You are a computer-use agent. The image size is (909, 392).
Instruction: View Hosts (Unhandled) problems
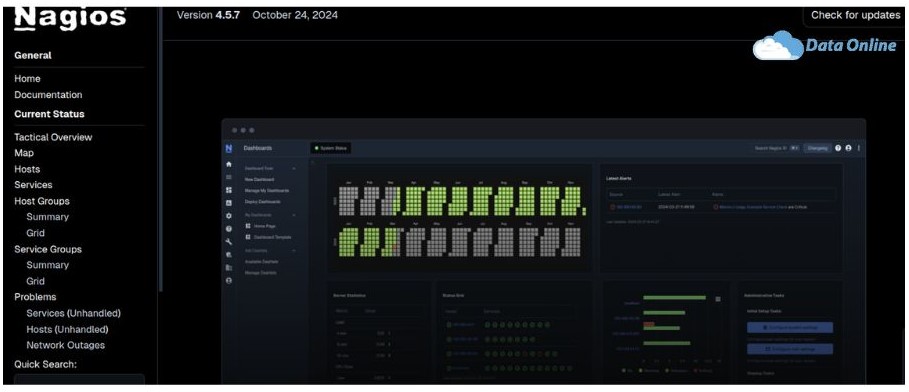coord(67,329)
